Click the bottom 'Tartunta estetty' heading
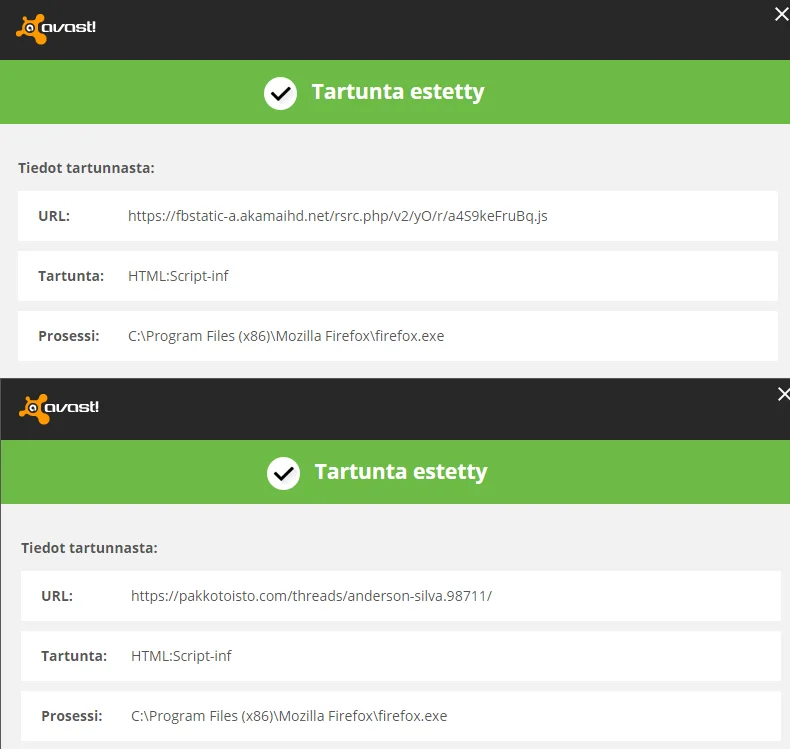This screenshot has width=790, height=749. (400, 472)
